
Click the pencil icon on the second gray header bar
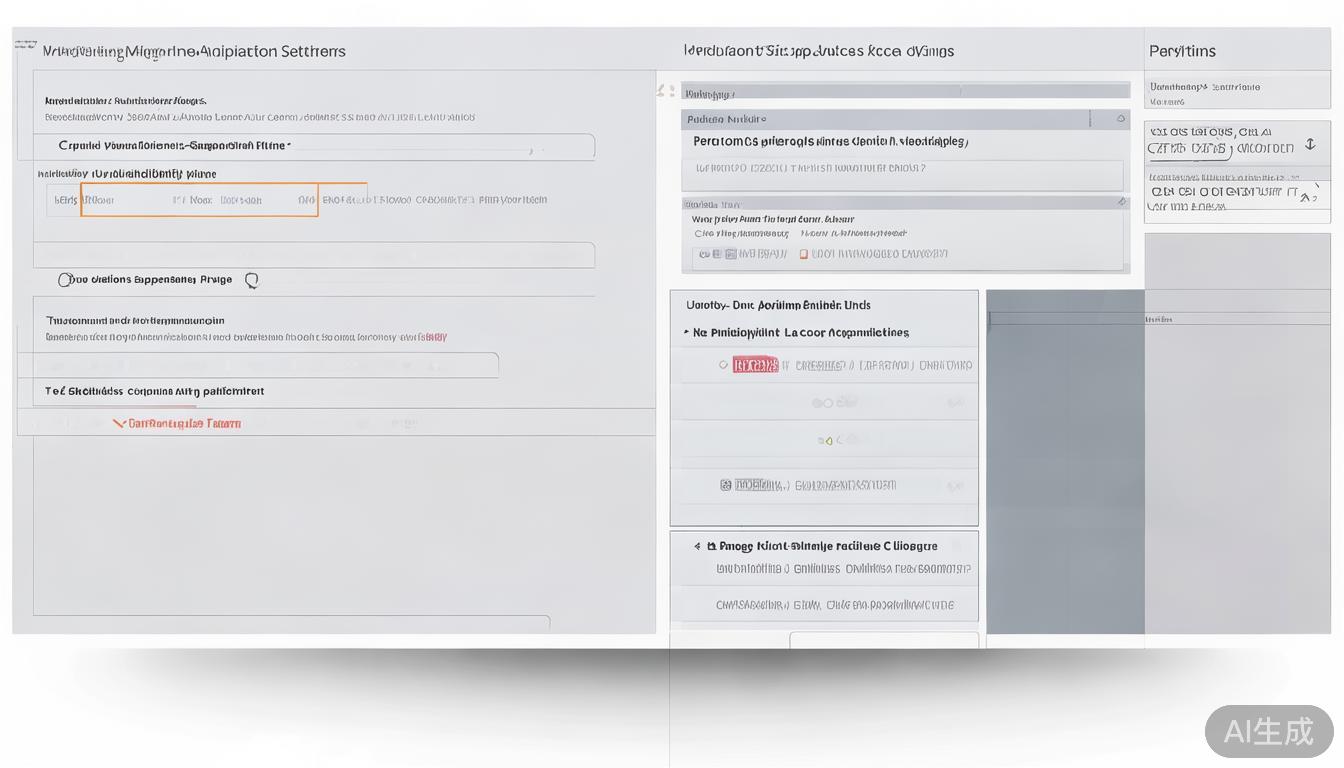1121,202
